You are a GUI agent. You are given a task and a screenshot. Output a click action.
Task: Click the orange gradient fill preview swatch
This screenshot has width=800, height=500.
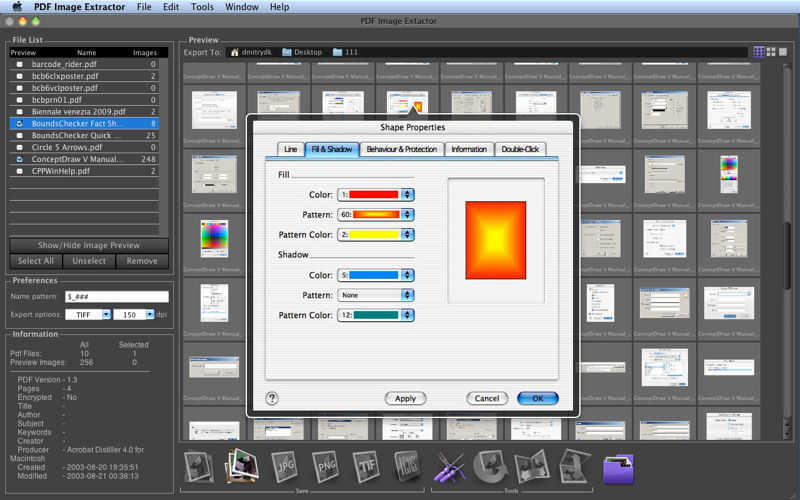(x=495, y=240)
